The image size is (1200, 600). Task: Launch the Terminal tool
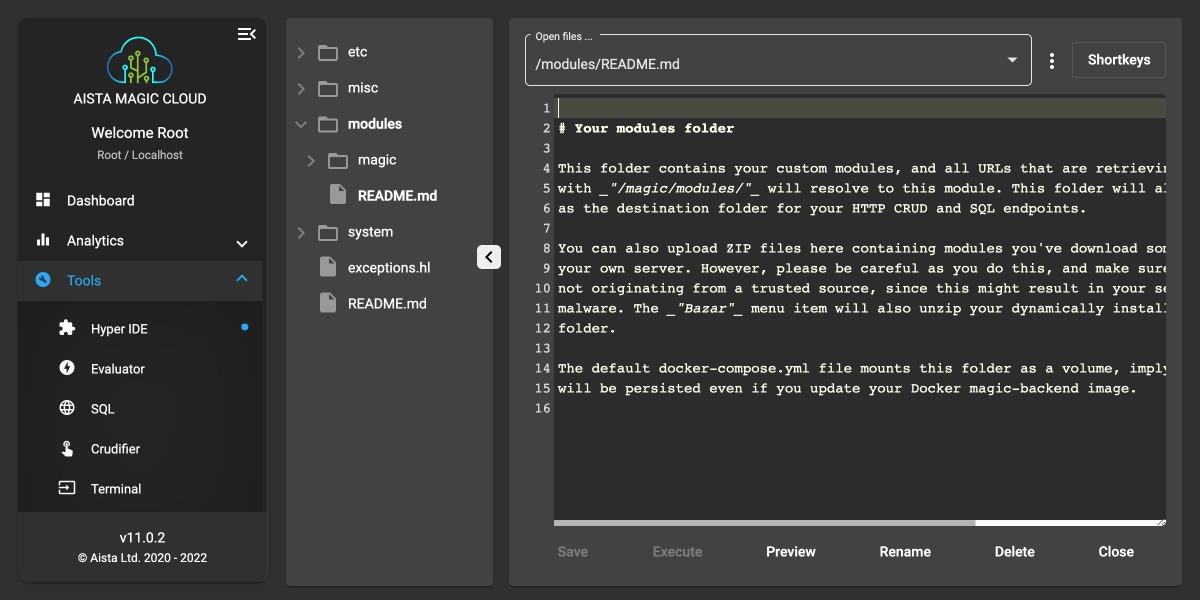(115, 489)
